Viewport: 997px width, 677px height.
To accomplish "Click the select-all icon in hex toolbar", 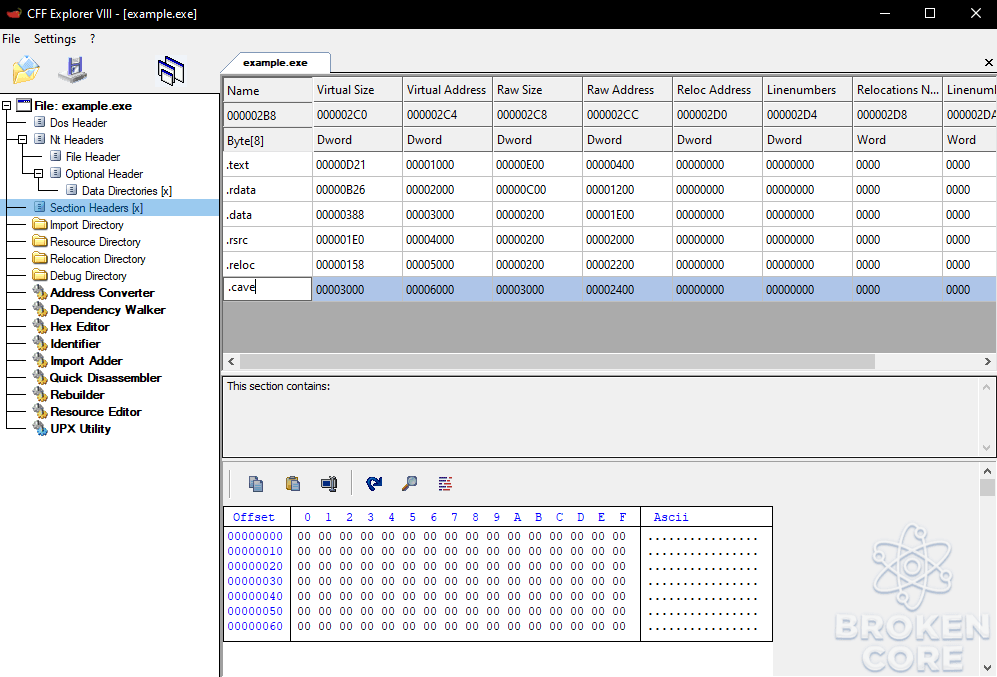I will [x=329, y=484].
